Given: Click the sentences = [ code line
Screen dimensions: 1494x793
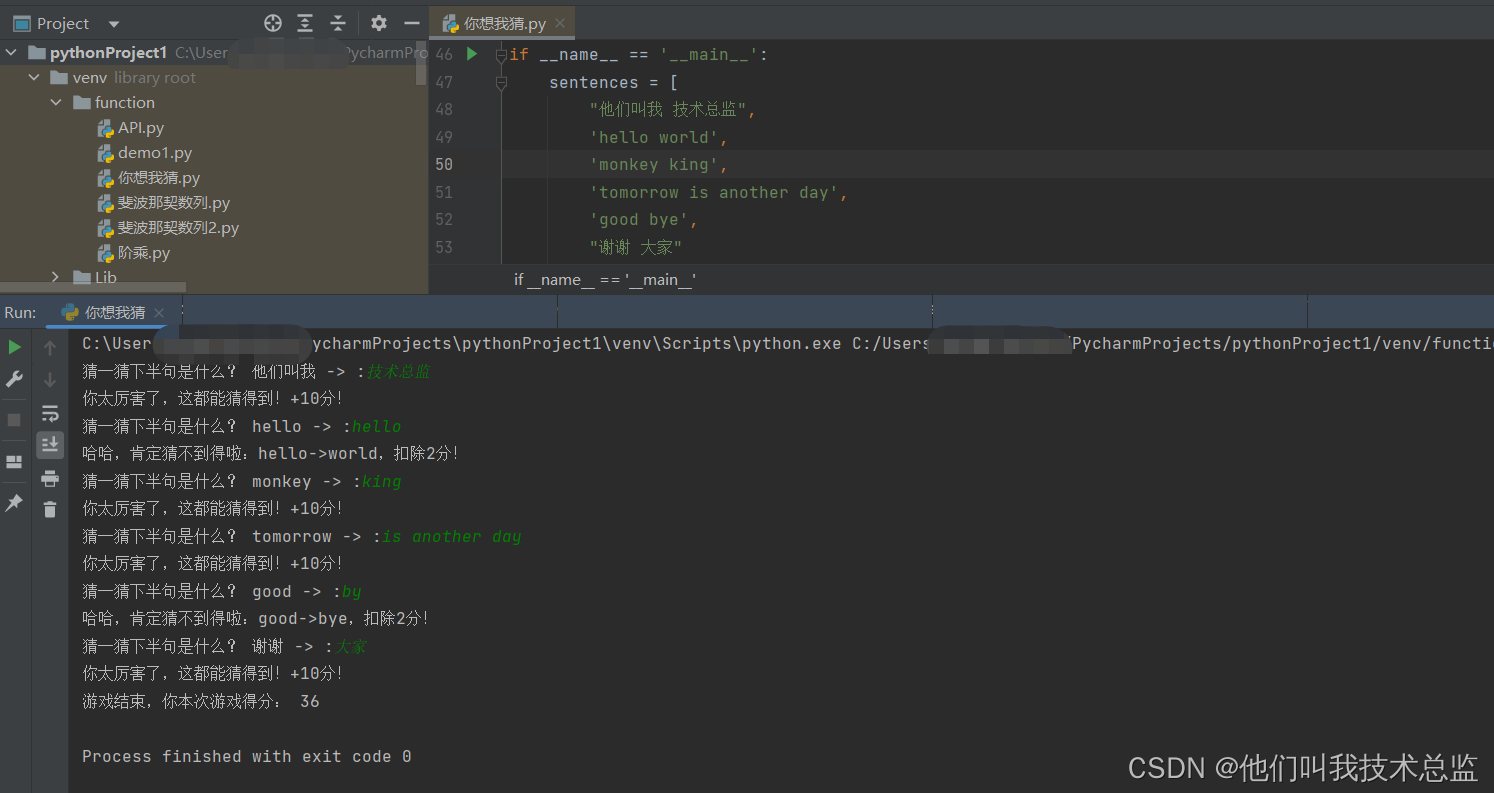Looking at the screenshot, I should point(614,82).
